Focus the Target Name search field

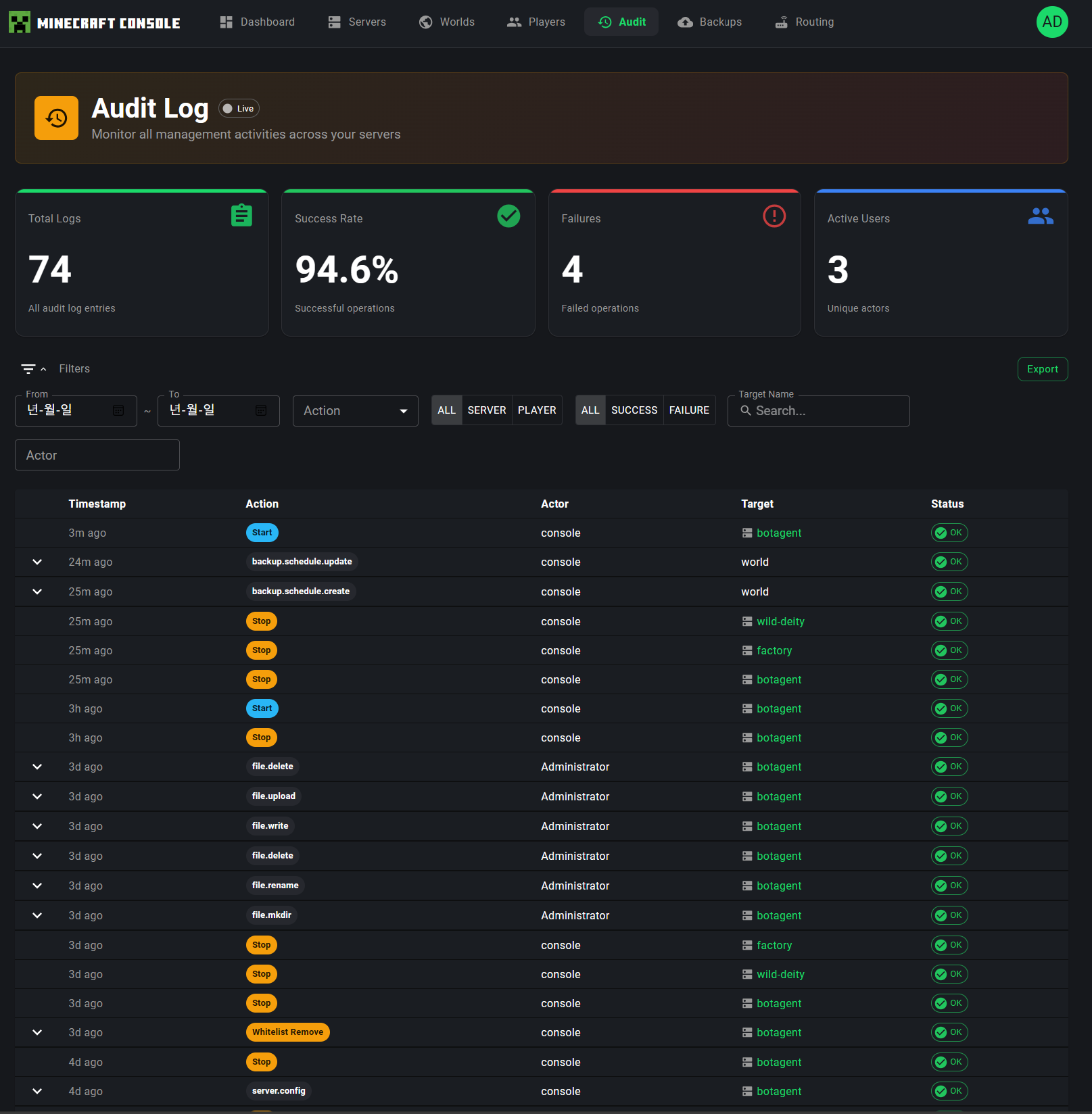click(818, 411)
